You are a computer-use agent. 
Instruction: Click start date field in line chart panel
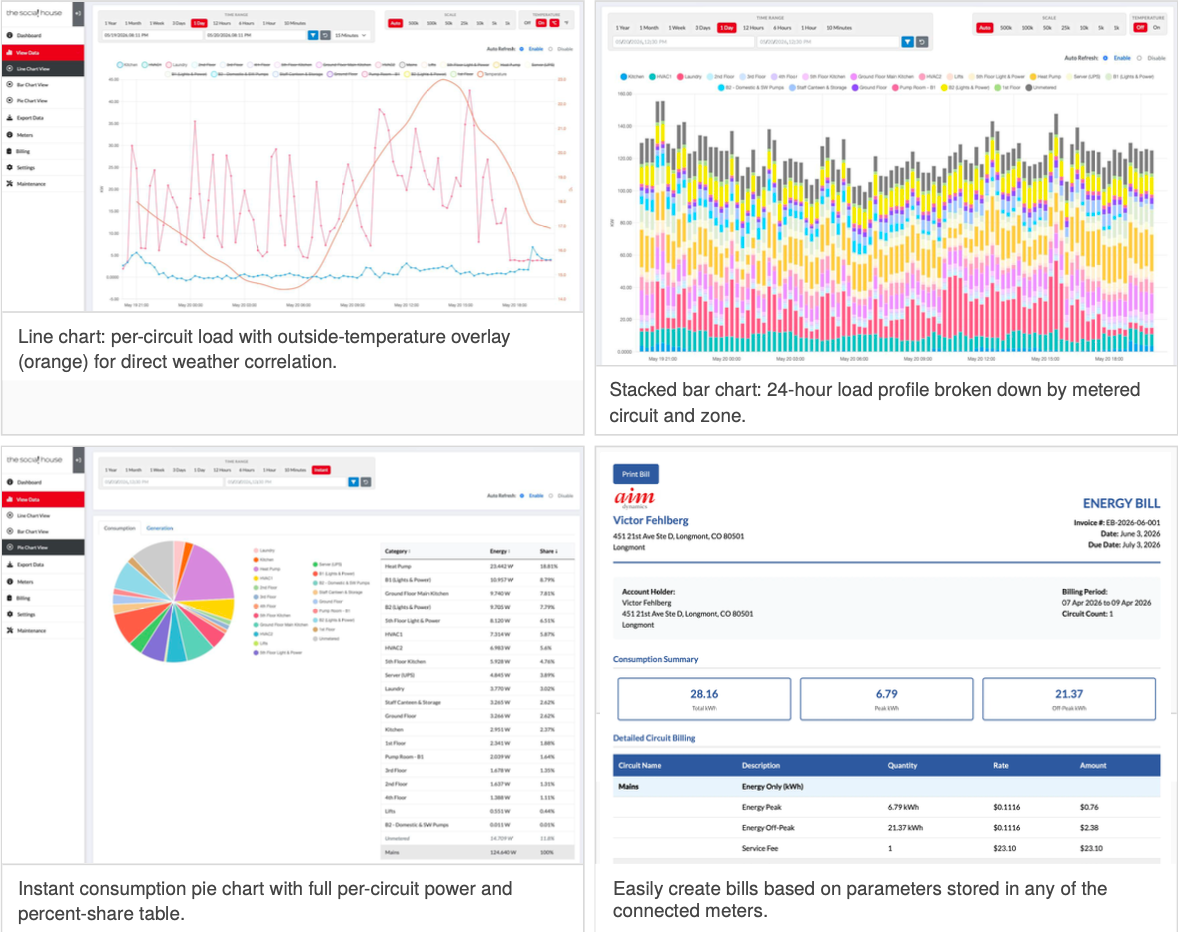coord(152,35)
